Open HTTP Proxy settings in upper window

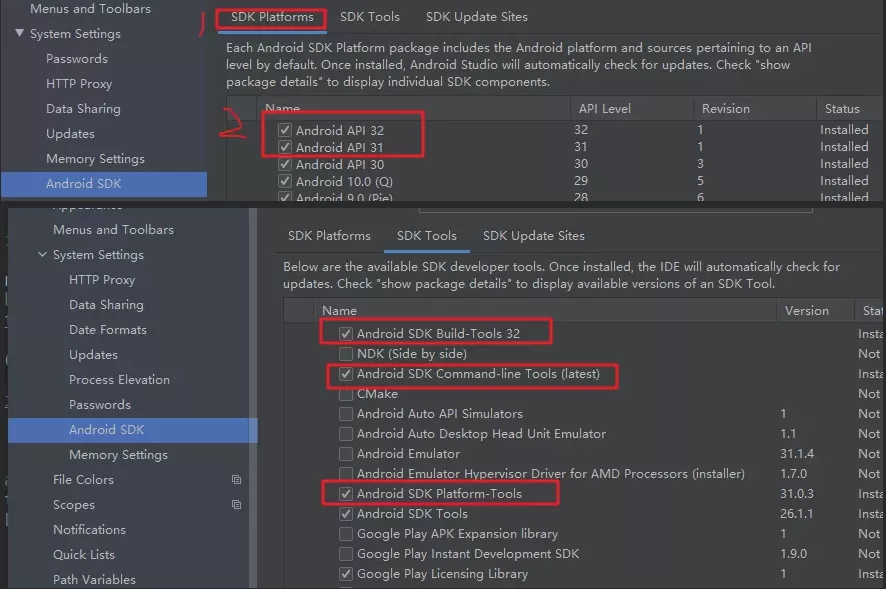point(79,84)
